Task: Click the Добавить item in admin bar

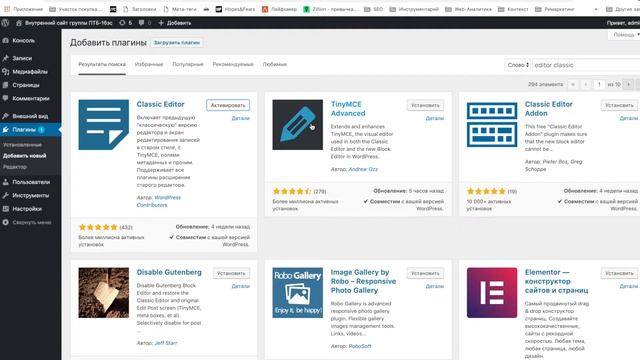Action: click(x=175, y=23)
